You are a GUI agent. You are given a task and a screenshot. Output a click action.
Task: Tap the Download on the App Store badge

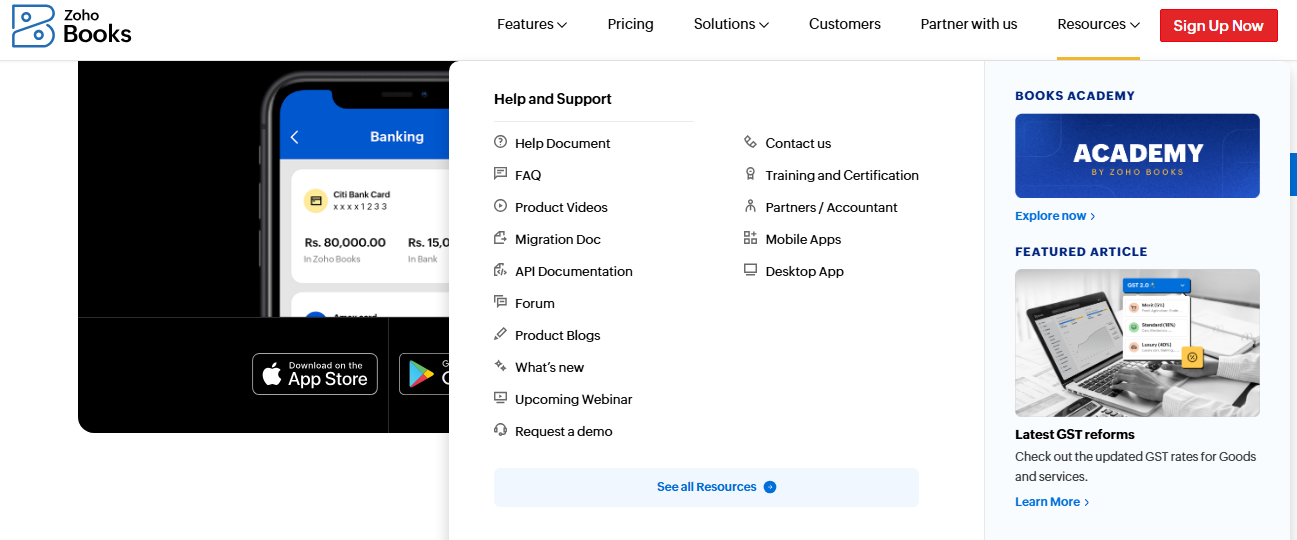coord(315,374)
